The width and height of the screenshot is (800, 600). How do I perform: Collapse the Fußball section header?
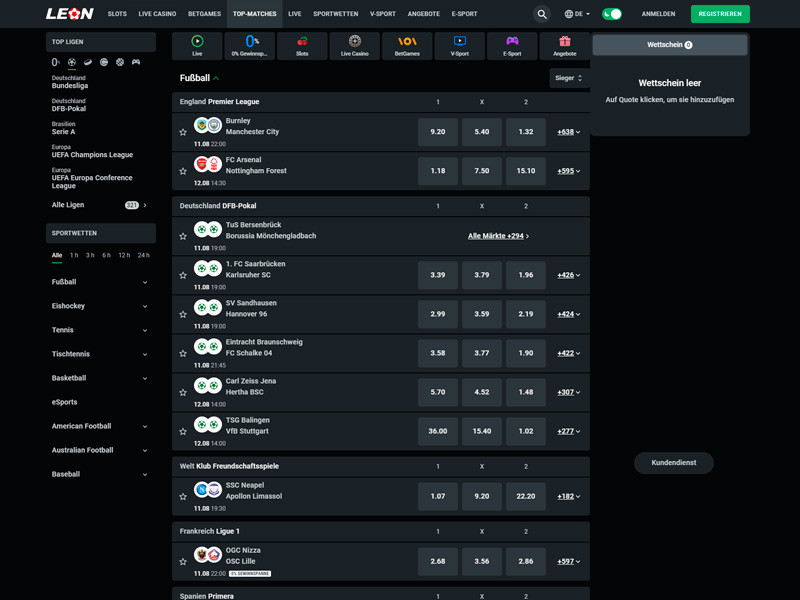[x=199, y=78]
